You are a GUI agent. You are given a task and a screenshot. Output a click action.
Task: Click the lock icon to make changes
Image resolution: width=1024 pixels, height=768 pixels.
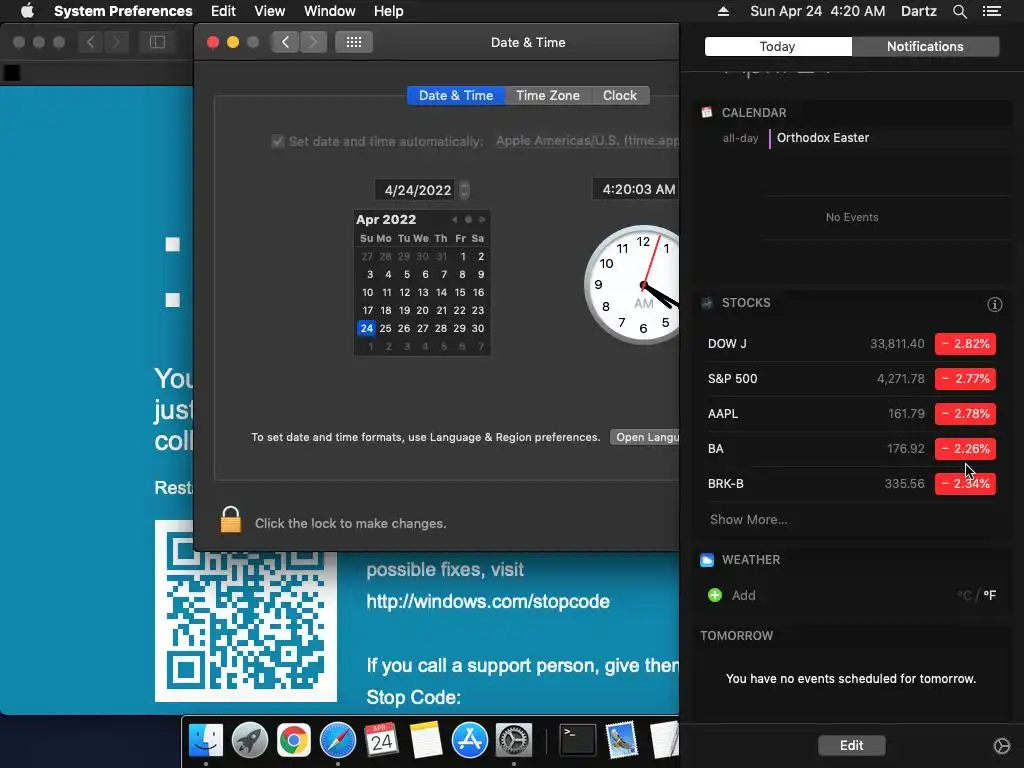[231, 520]
